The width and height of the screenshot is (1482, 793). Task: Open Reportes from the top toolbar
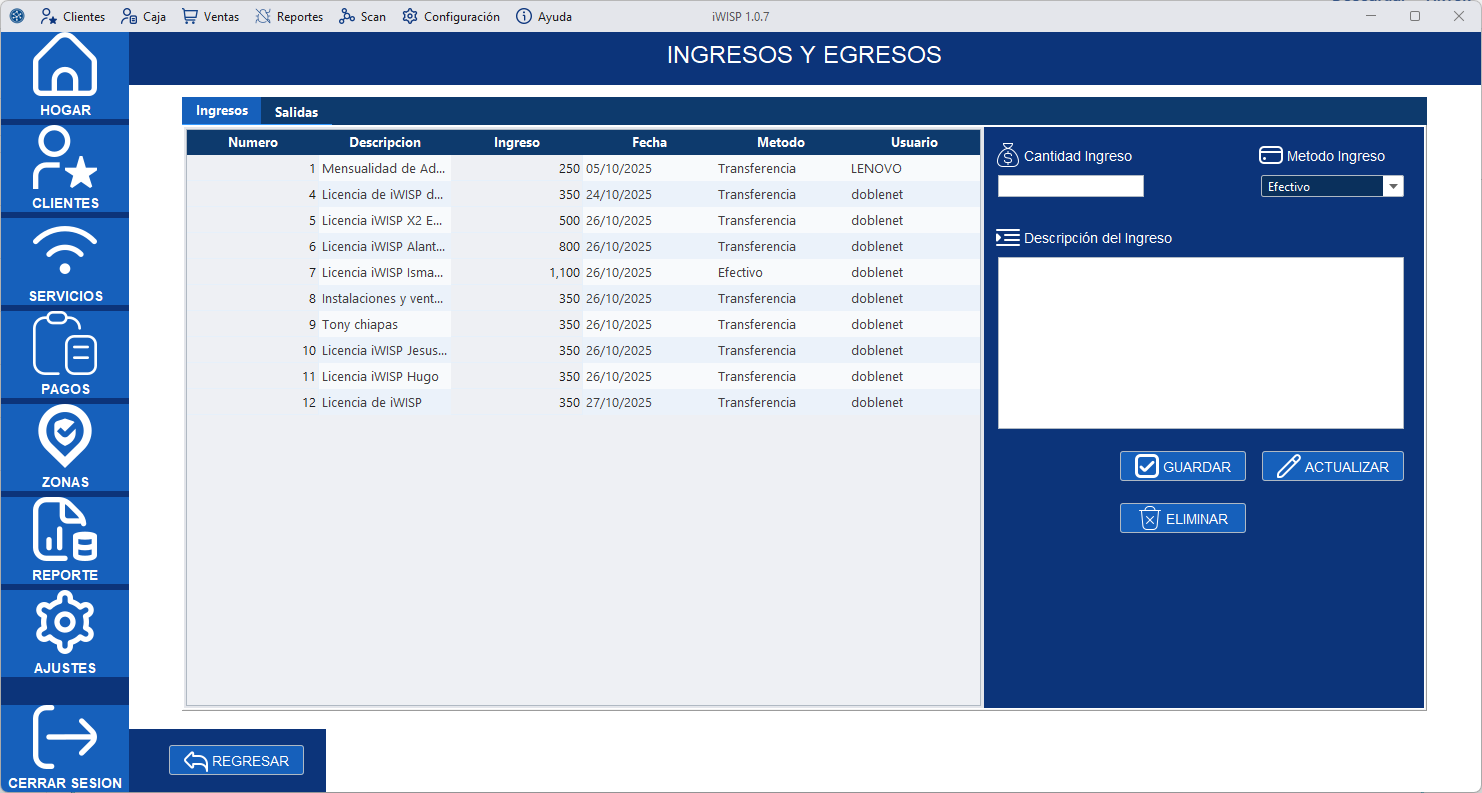click(258, 16)
